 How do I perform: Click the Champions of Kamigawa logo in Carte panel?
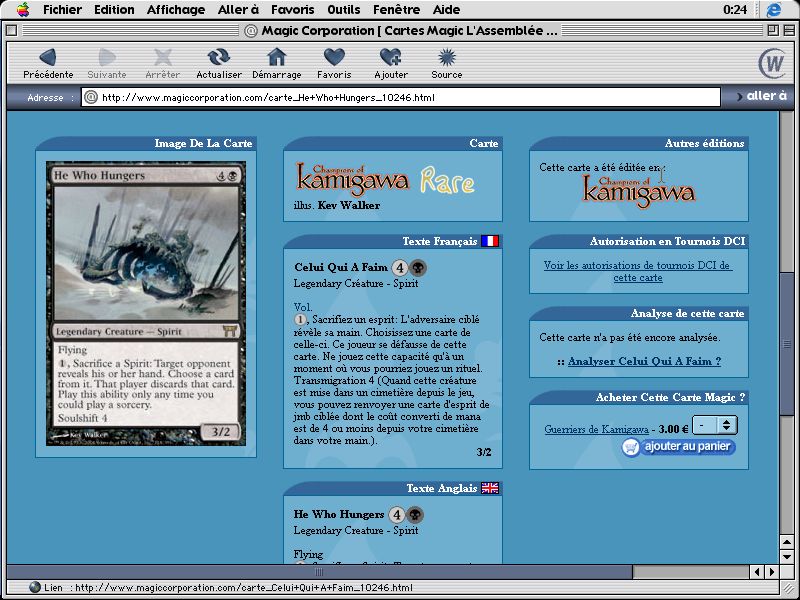coord(353,180)
